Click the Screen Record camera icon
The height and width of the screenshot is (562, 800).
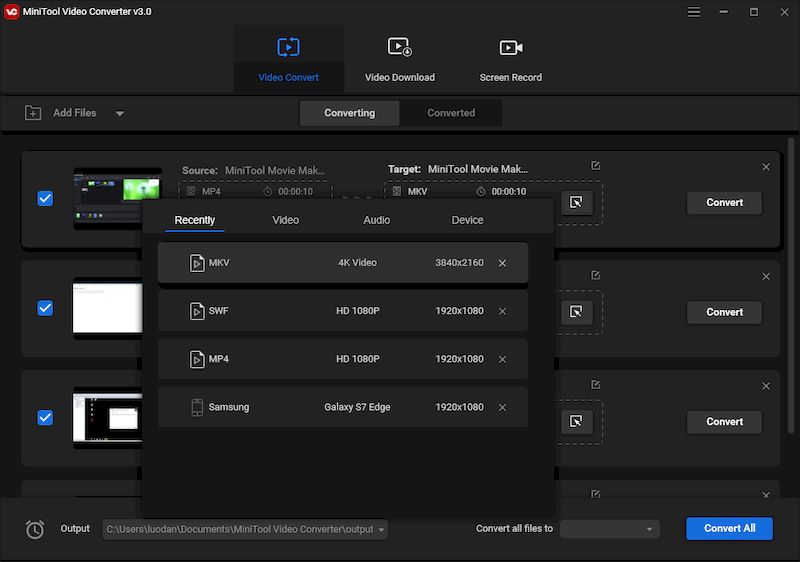tap(510, 47)
